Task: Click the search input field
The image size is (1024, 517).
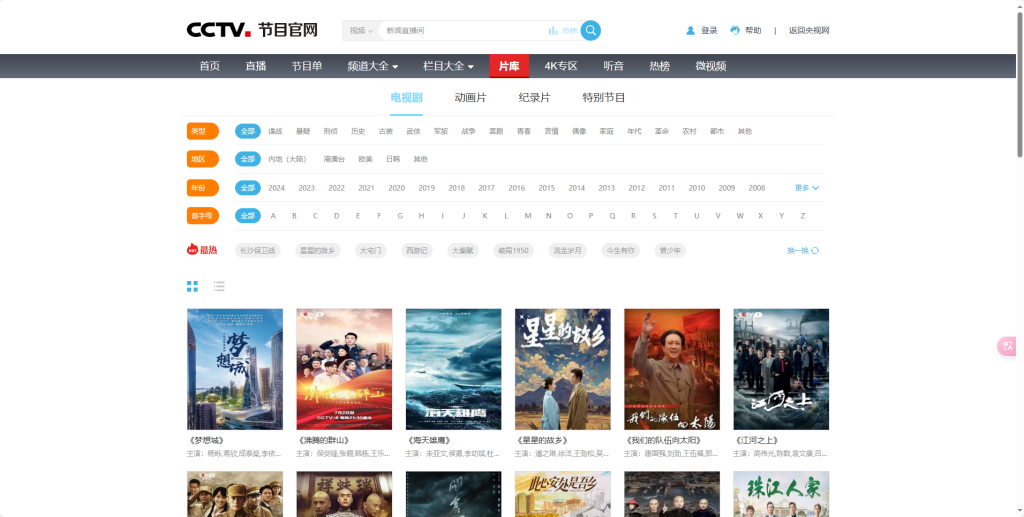Action: tap(464, 31)
